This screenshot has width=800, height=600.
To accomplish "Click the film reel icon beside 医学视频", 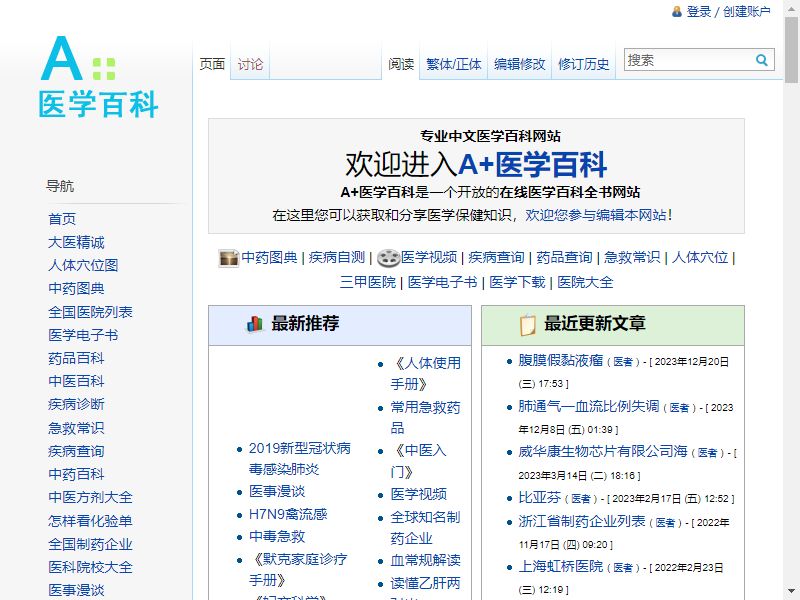I will tap(388, 258).
